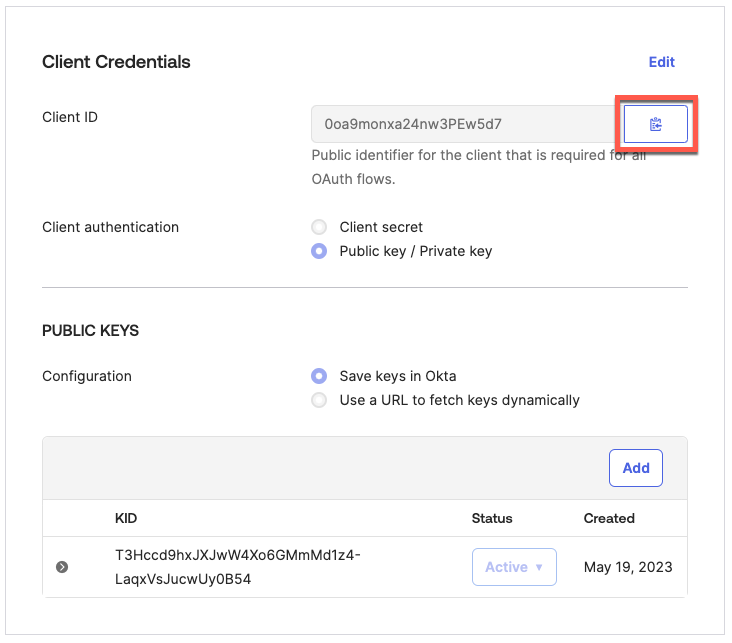
Task: Choose Use a URL to fetch keys dynamically
Action: [x=319, y=400]
